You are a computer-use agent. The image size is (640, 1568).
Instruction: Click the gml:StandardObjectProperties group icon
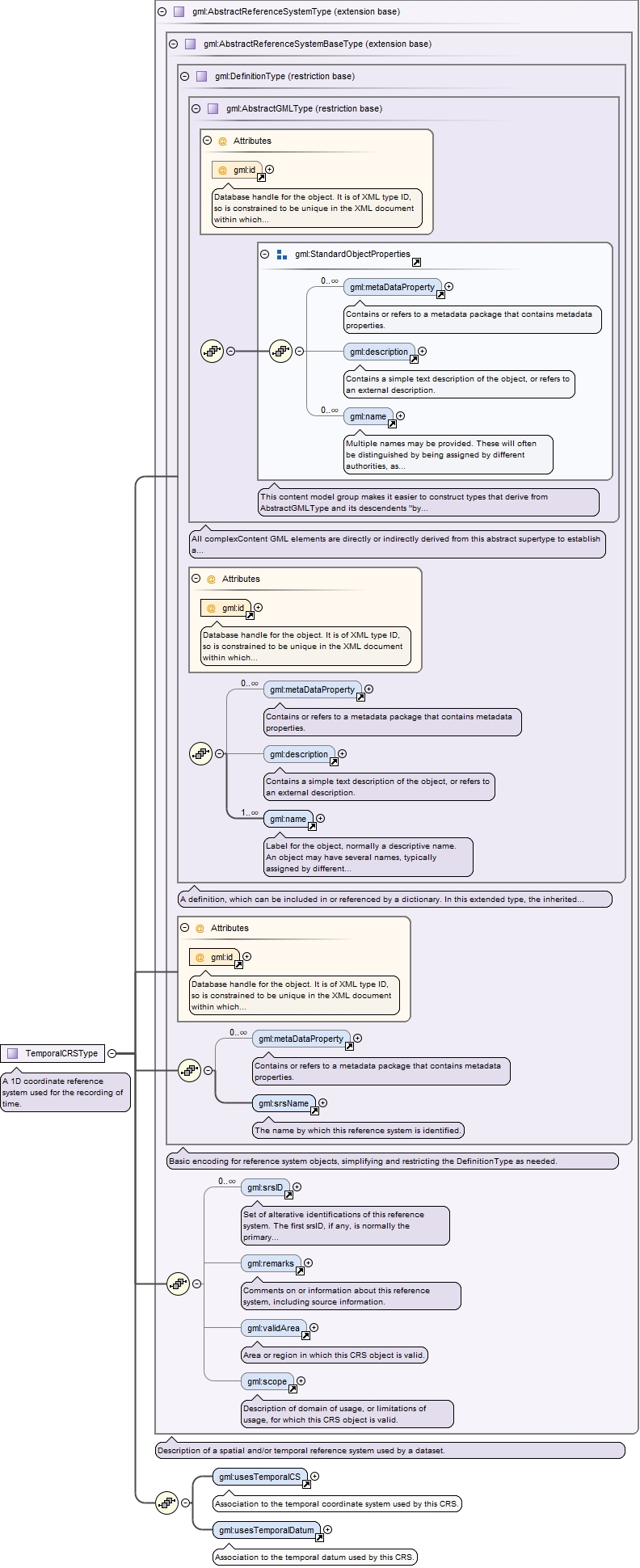(282, 255)
